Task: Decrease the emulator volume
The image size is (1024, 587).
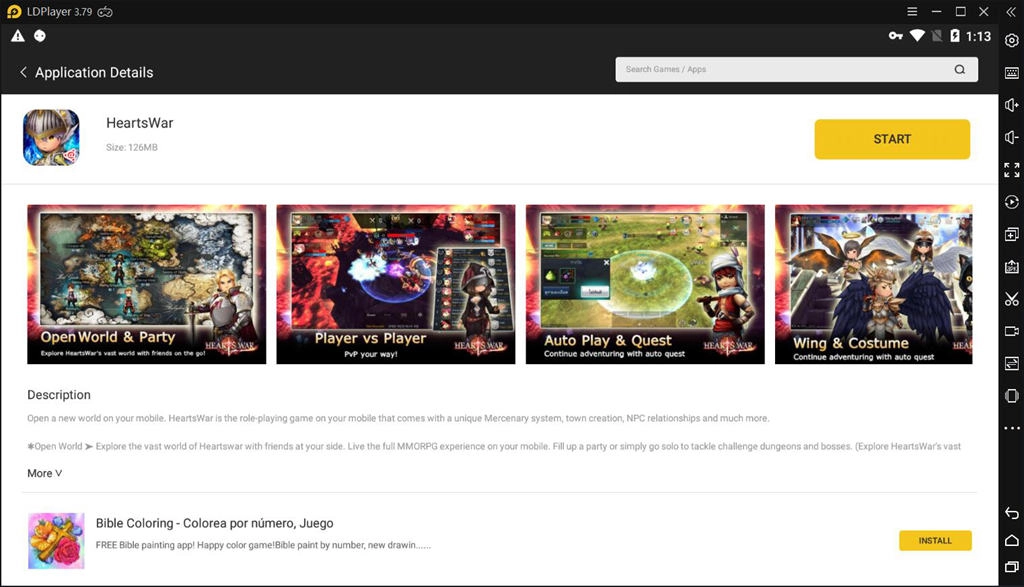Action: click(x=1011, y=136)
